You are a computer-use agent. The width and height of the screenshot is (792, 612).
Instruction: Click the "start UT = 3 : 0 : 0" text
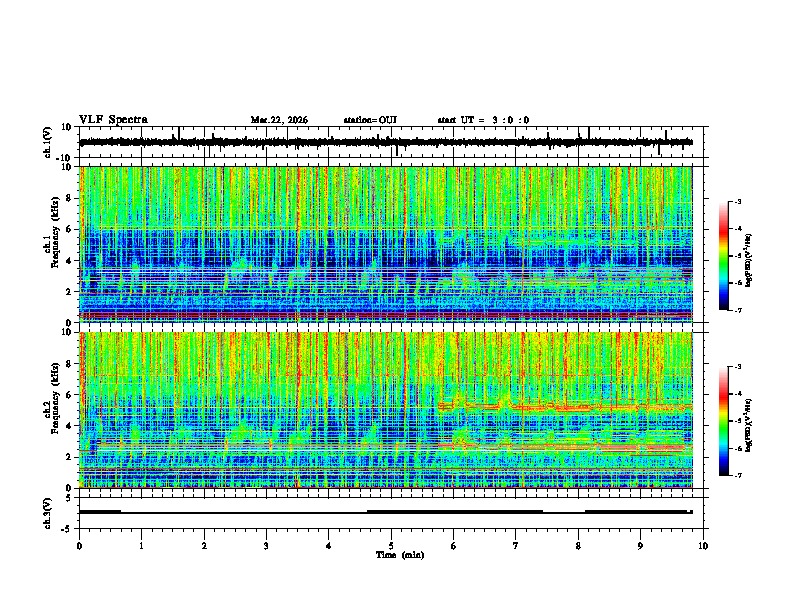tap(483, 120)
